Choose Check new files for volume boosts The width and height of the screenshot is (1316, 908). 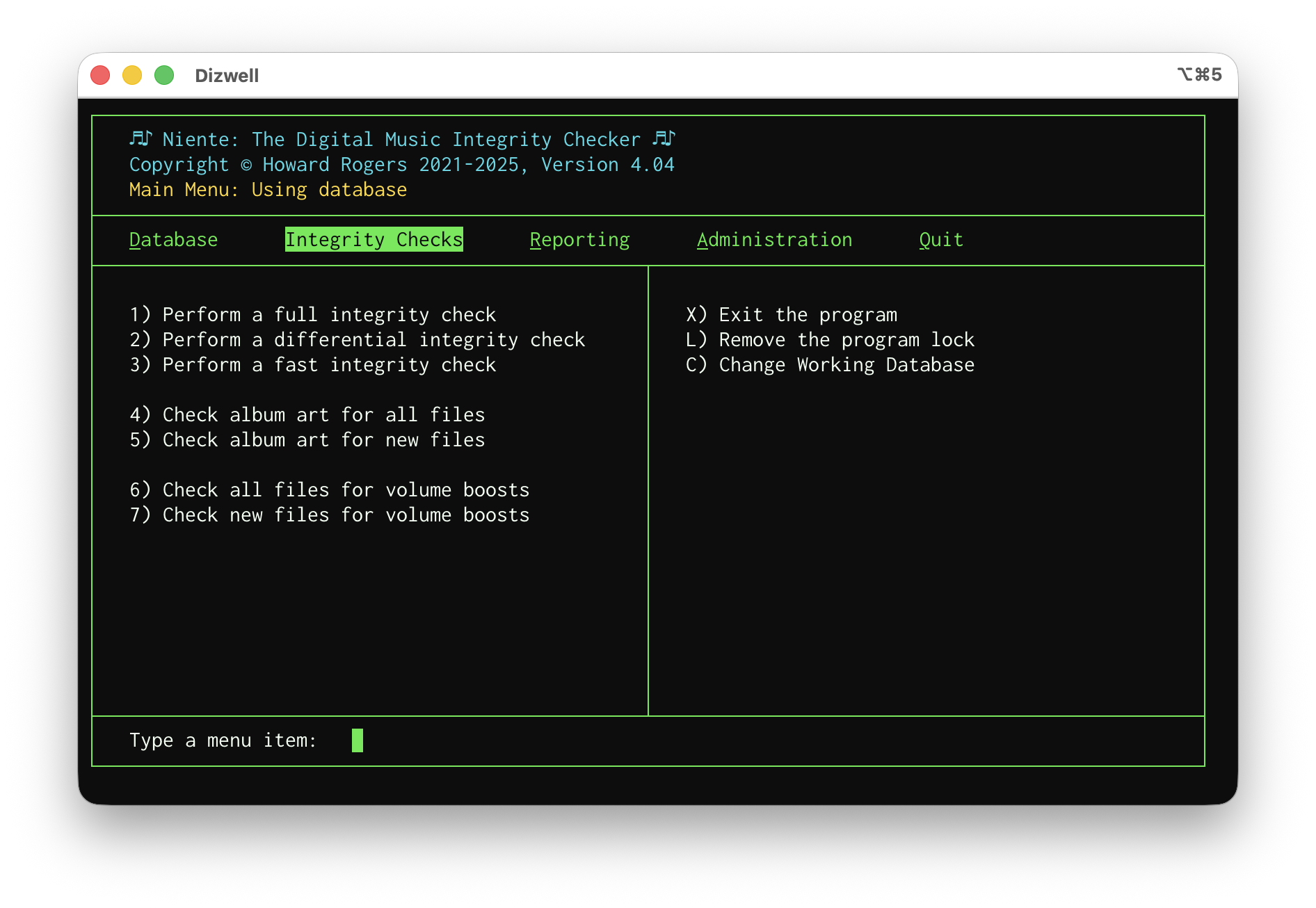(x=330, y=515)
